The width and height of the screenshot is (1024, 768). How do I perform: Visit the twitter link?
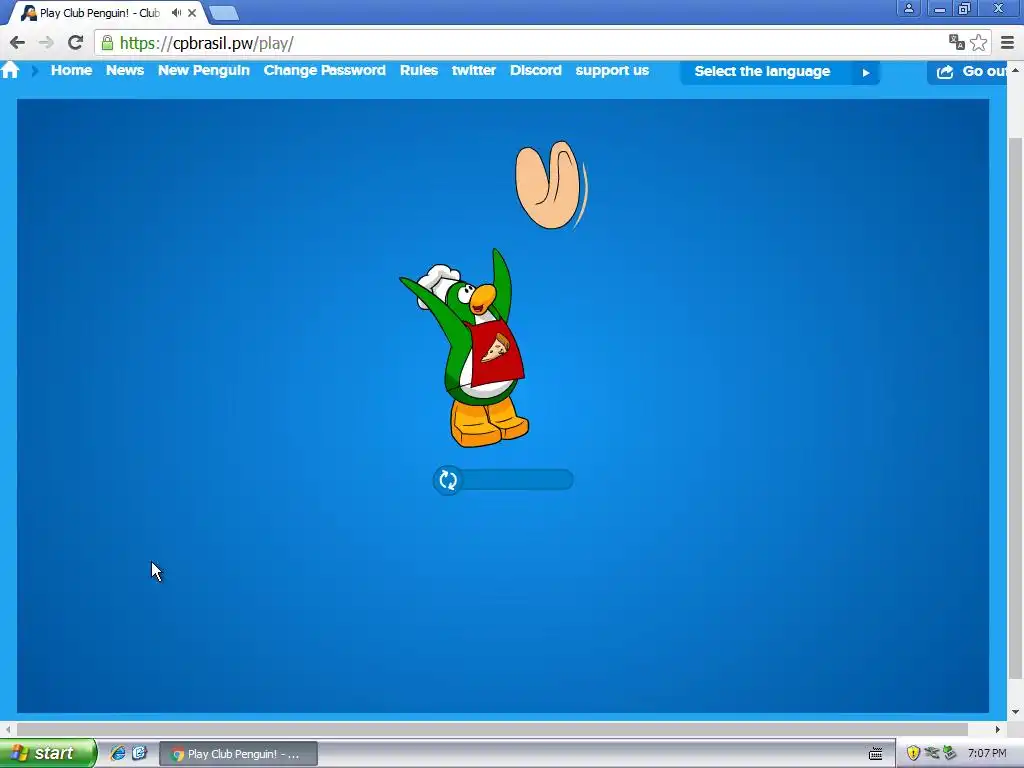click(x=473, y=71)
